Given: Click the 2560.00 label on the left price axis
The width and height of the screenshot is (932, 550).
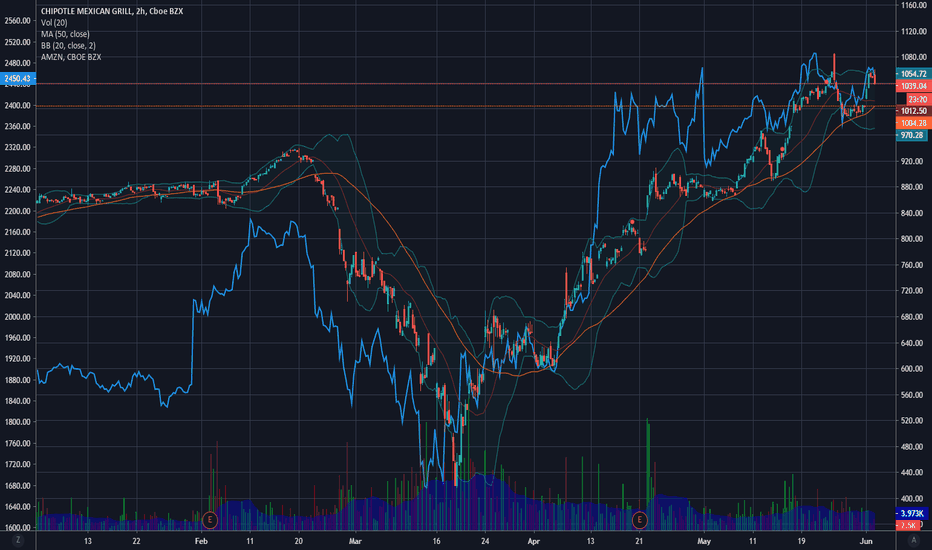Looking at the screenshot, I should click(17, 21).
